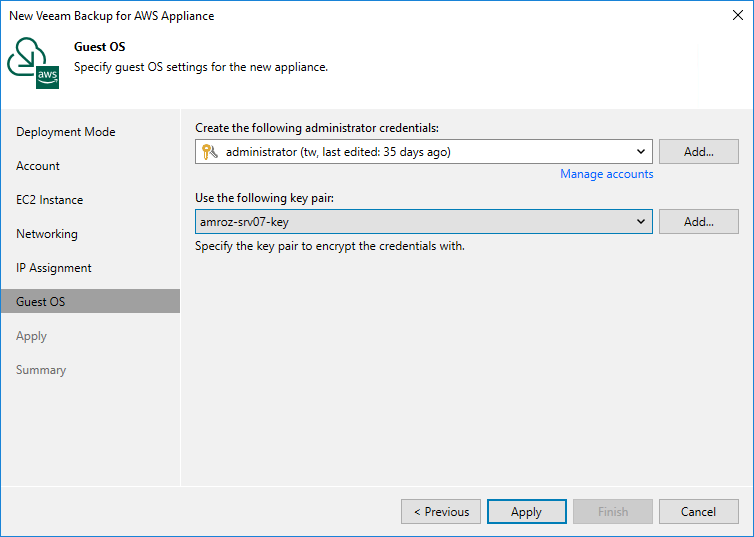
Task: Click the AWS cloud appliance icon
Action: [34, 64]
